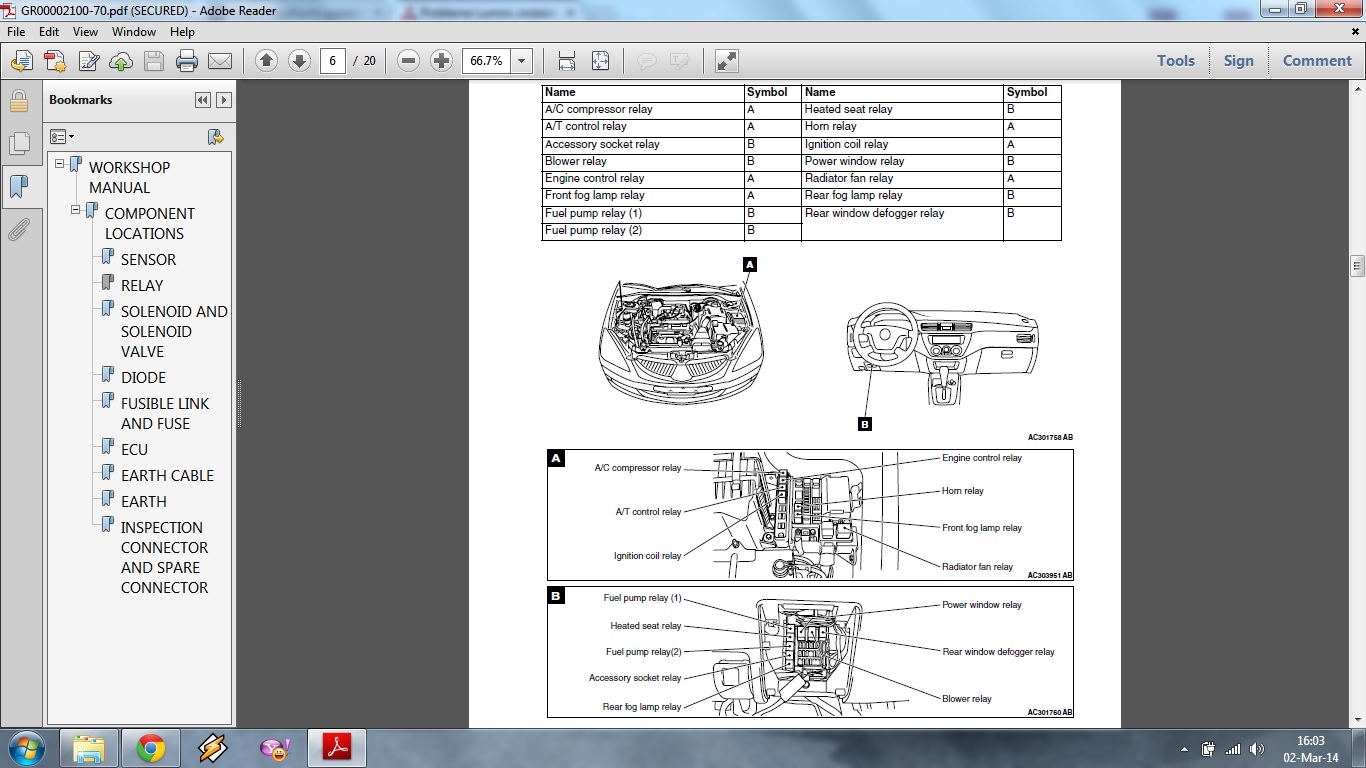Open the Window menu
Image resolution: width=1366 pixels, height=768 pixels.
134,32
